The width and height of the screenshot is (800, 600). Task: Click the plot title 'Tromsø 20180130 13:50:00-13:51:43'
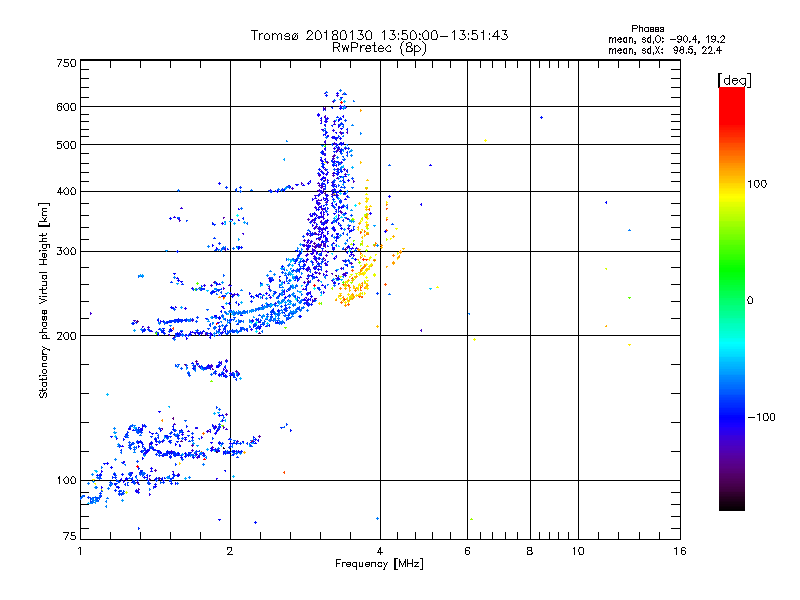click(x=379, y=35)
